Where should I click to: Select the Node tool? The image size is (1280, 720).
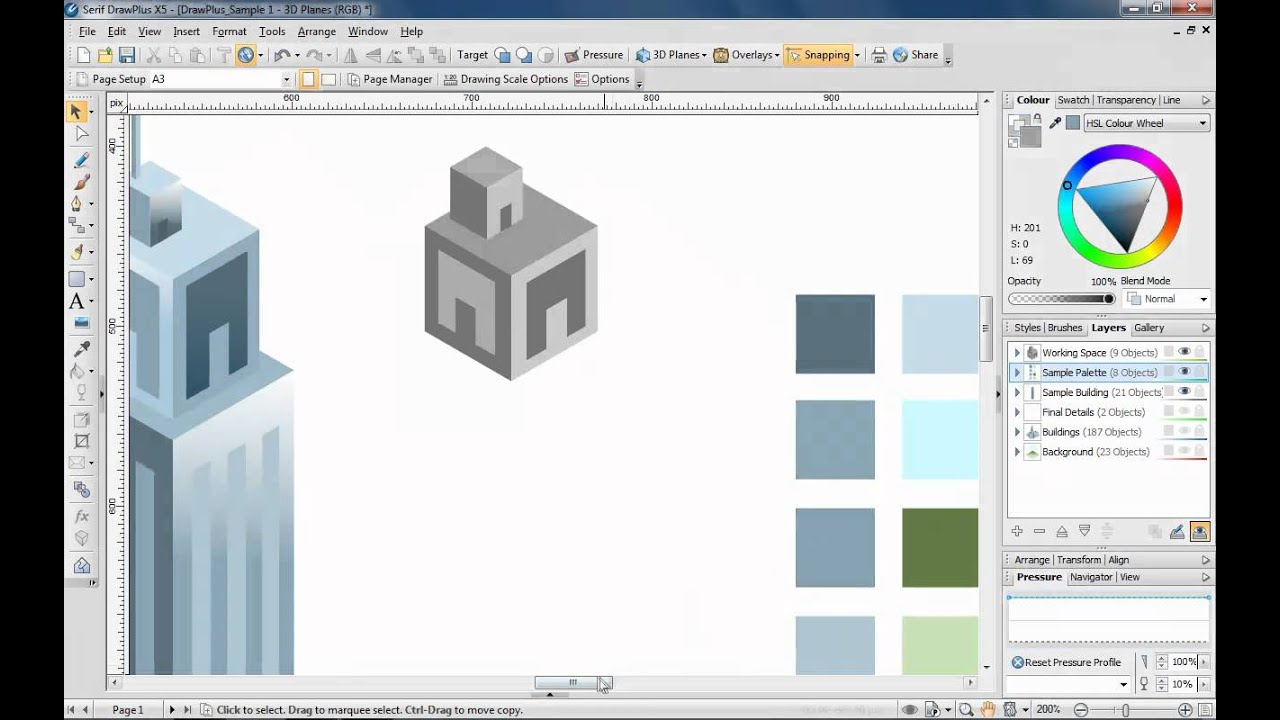coord(81,134)
